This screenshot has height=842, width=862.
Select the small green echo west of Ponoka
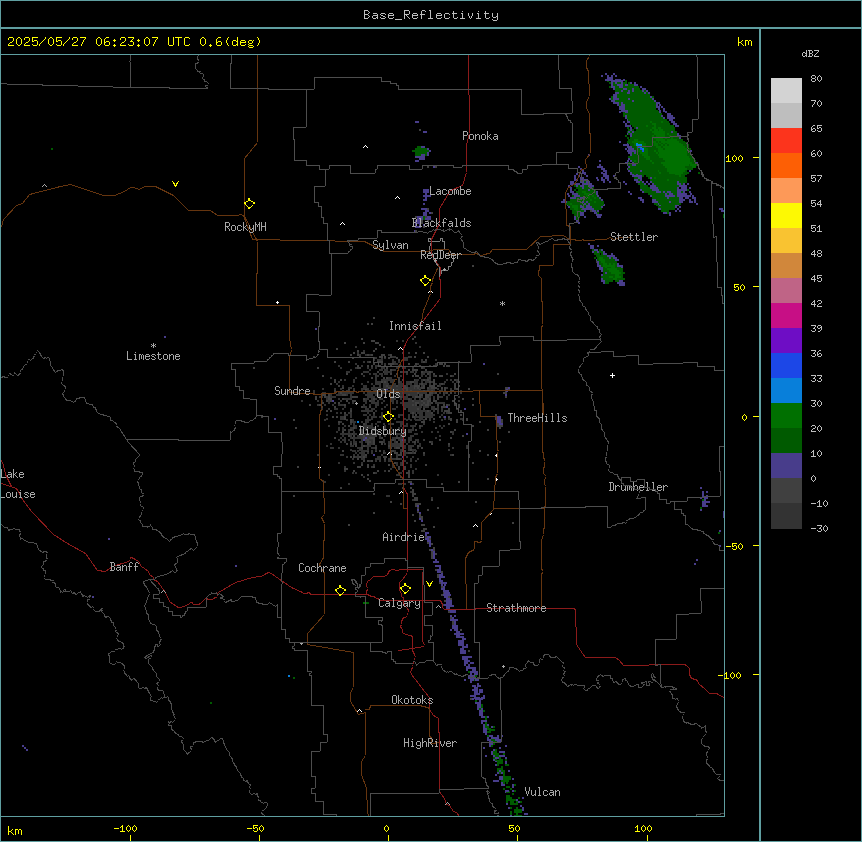click(x=421, y=152)
